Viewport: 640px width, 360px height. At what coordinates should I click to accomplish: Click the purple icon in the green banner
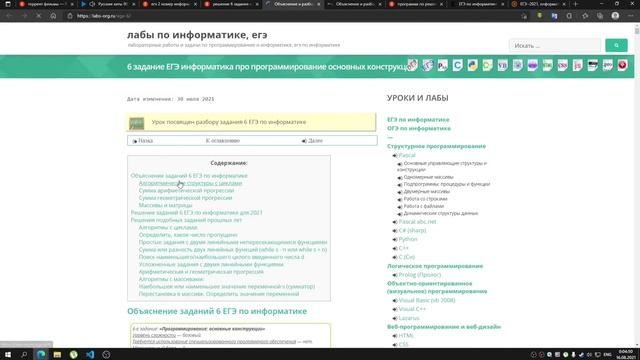pos(533,65)
